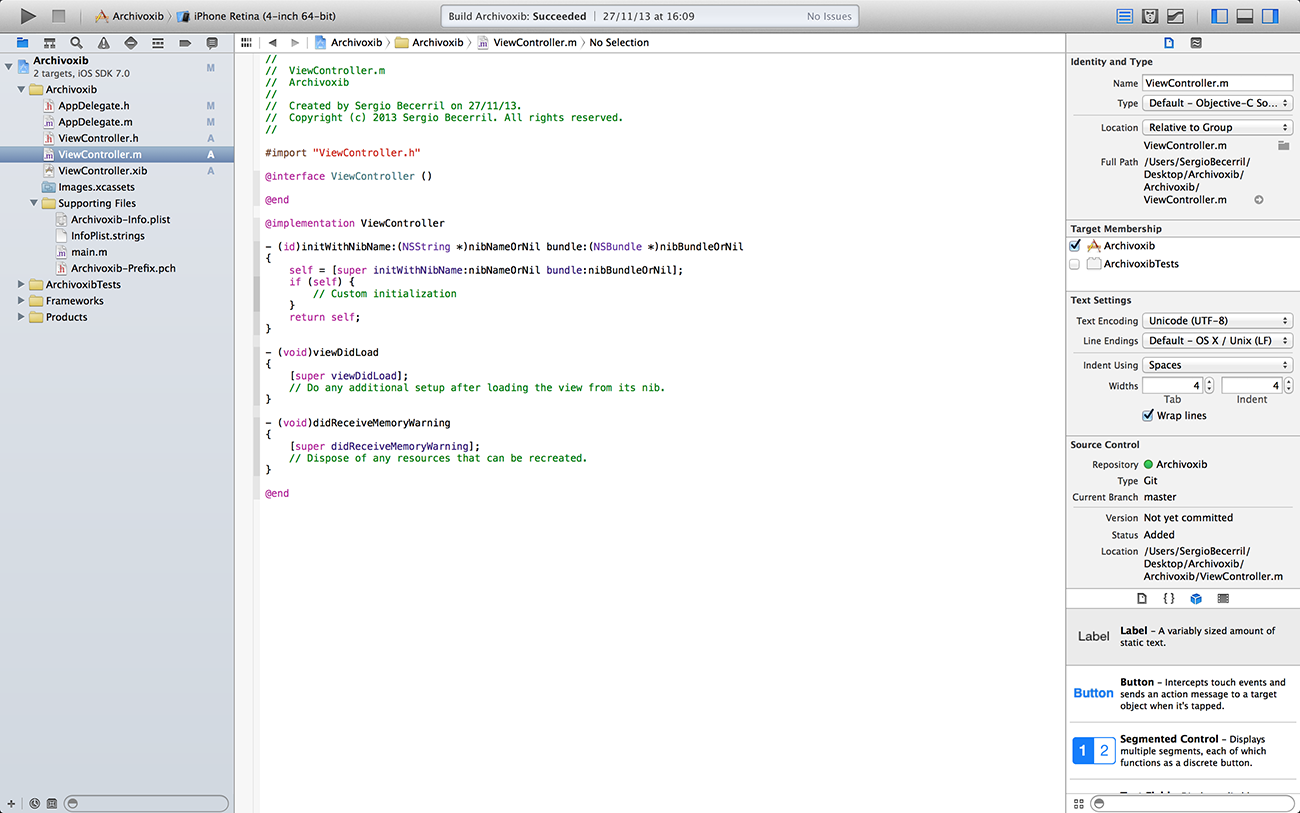The height and width of the screenshot is (813, 1300).
Task: Open the Indent Using dropdown
Action: click(x=1217, y=365)
